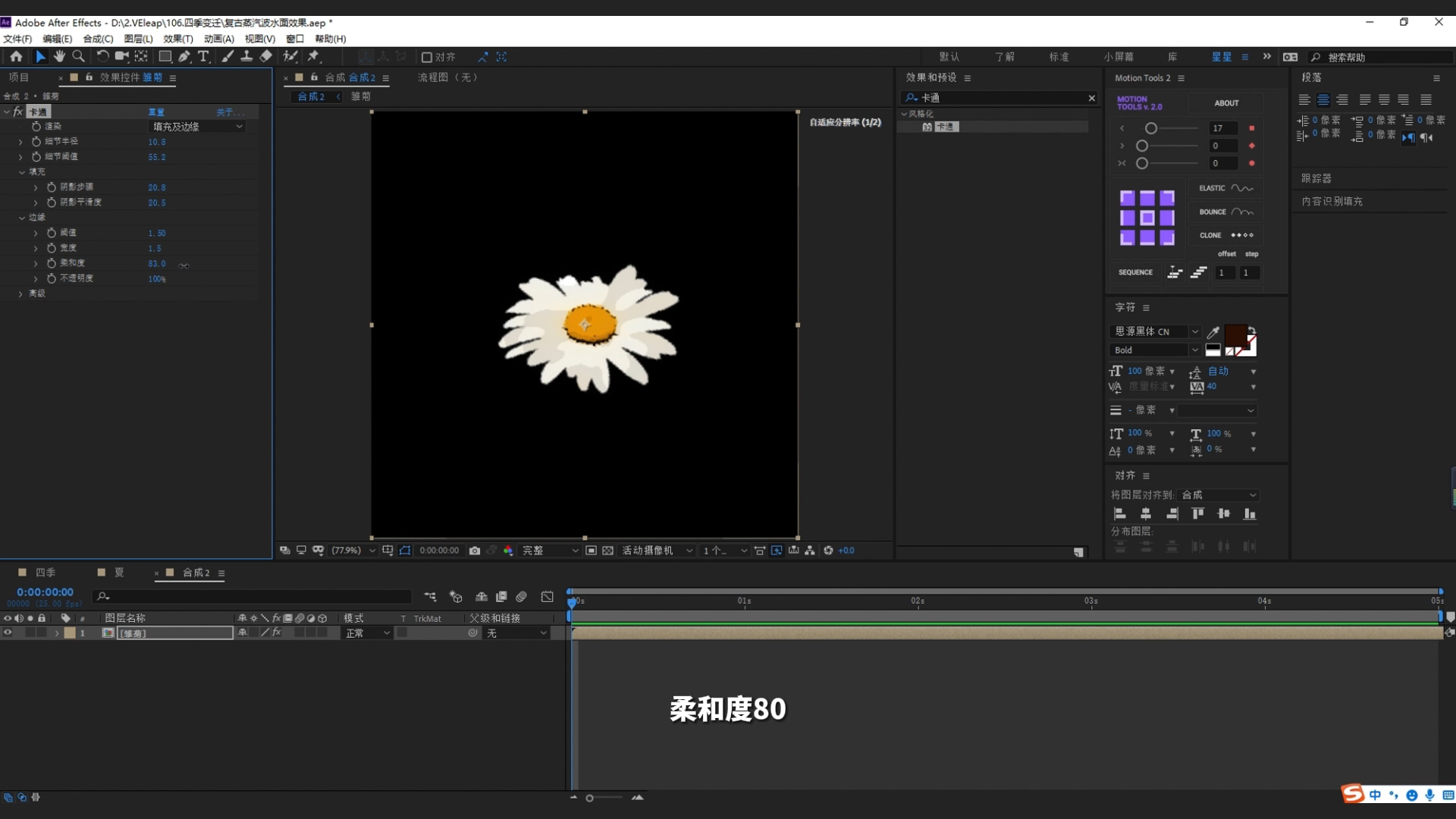Click 重置 link for 卡通 effect
Viewport: 1456px width, 819px height.
coord(156,112)
